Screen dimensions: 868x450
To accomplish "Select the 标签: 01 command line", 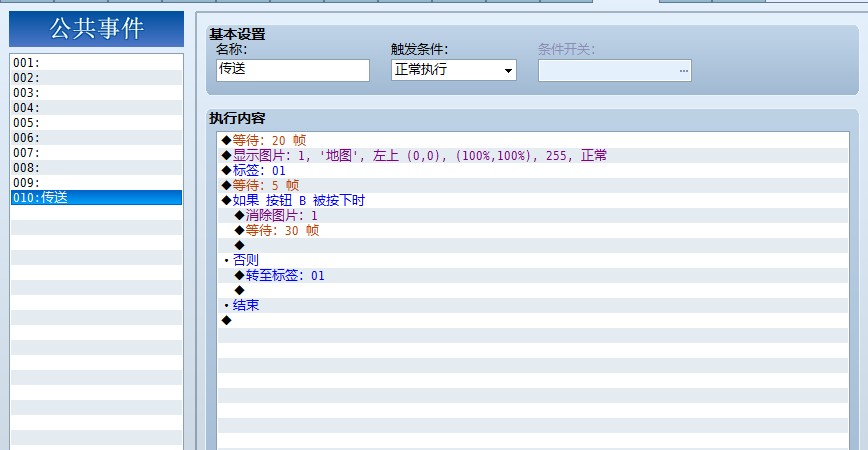I will point(533,170).
